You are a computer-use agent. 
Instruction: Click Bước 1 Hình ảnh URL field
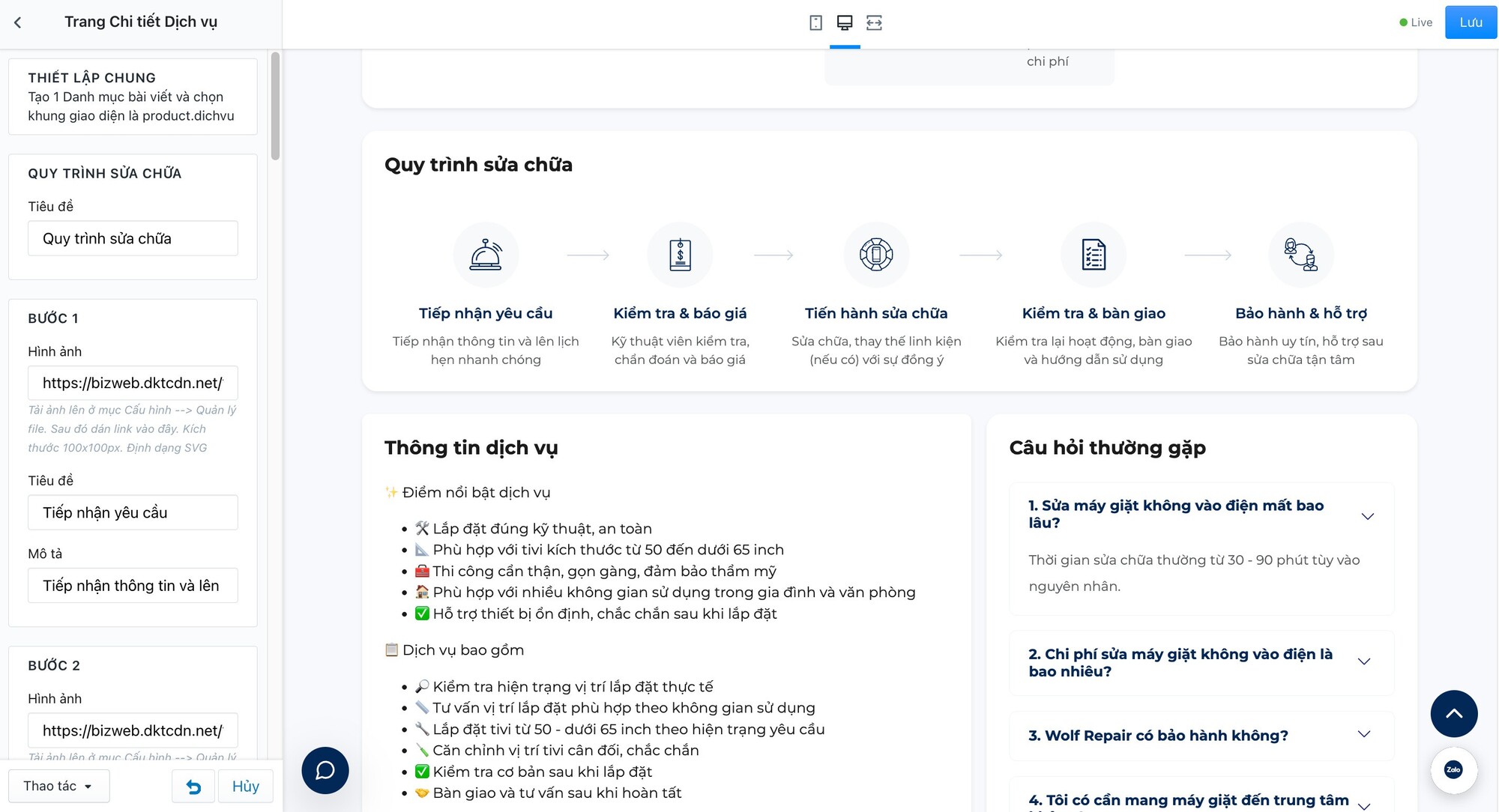[x=133, y=383]
